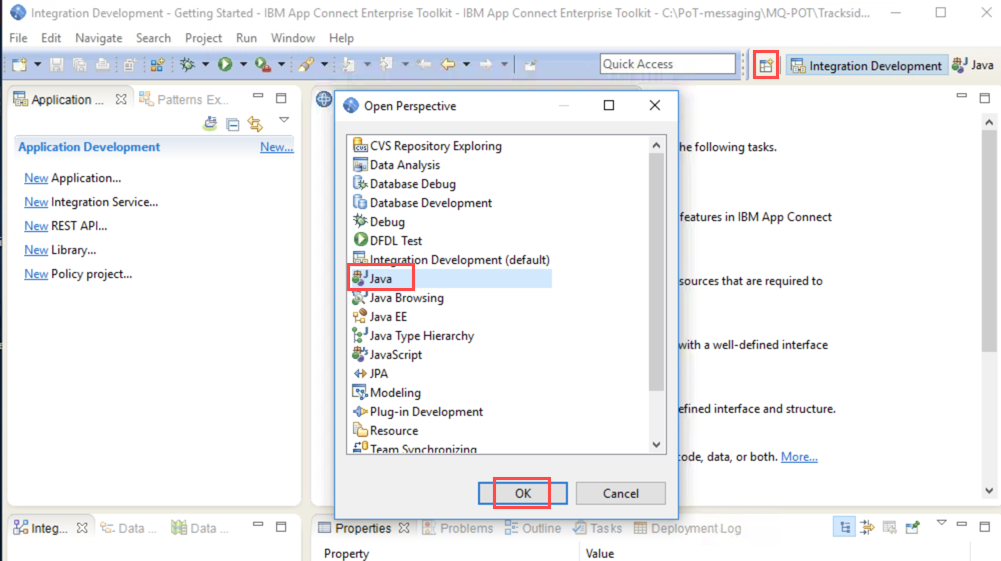Click the OK button in Open Perspective
The width and height of the screenshot is (1001, 561).
click(523, 493)
